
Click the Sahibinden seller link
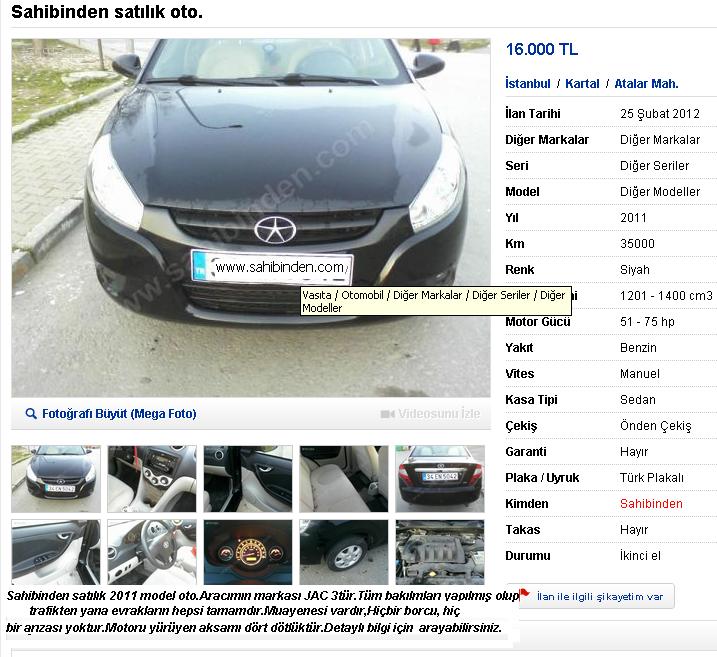[651, 504]
